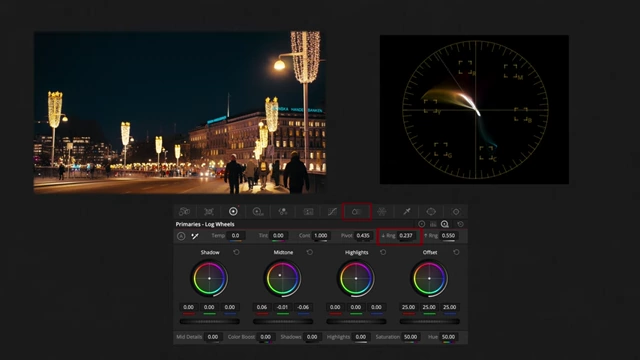This screenshot has height=360, width=640.
Task: Open the RGB Mixer palette
Action: 282,211
